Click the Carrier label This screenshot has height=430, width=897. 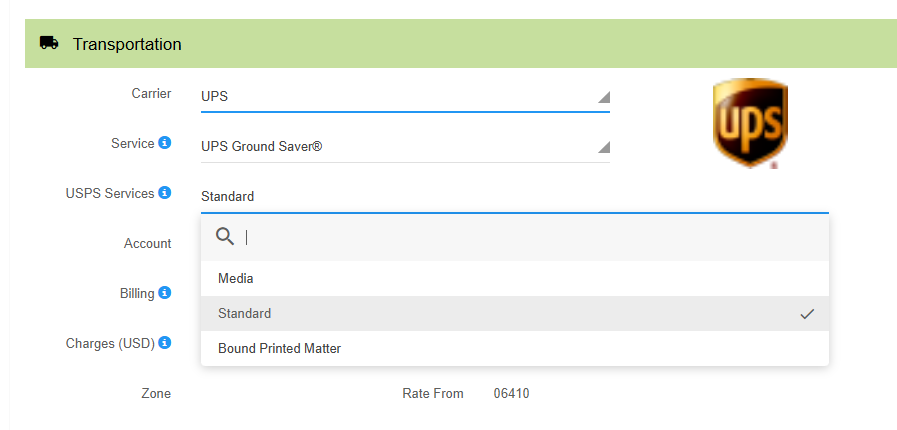coord(151,93)
